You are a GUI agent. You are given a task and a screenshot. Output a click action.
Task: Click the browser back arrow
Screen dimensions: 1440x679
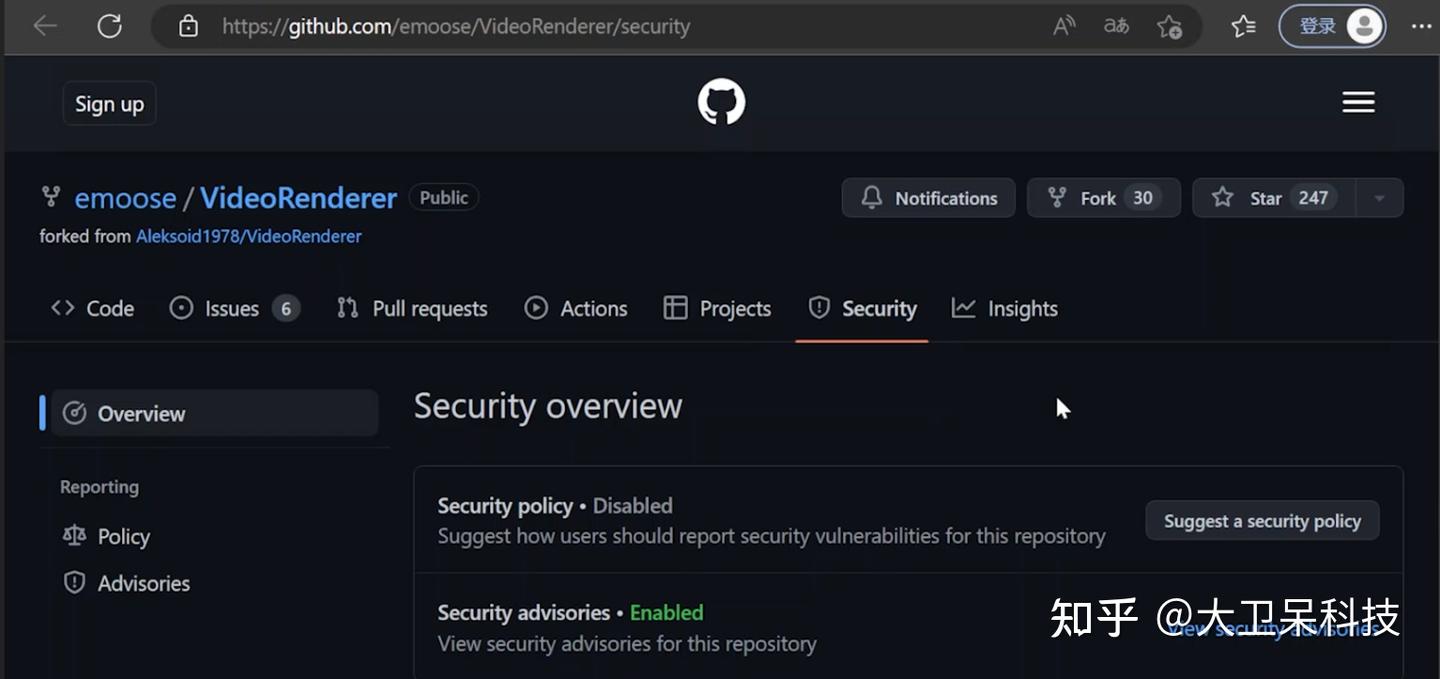pyautogui.click(x=45, y=26)
